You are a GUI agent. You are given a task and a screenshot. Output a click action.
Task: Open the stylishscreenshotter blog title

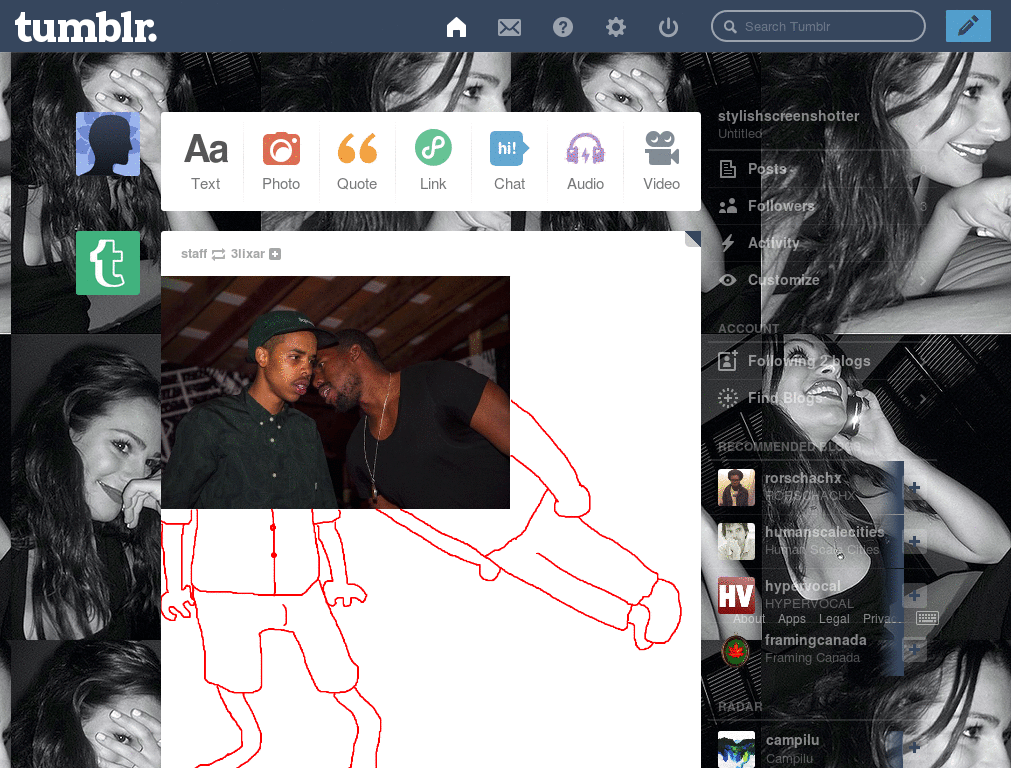pyautogui.click(x=788, y=116)
